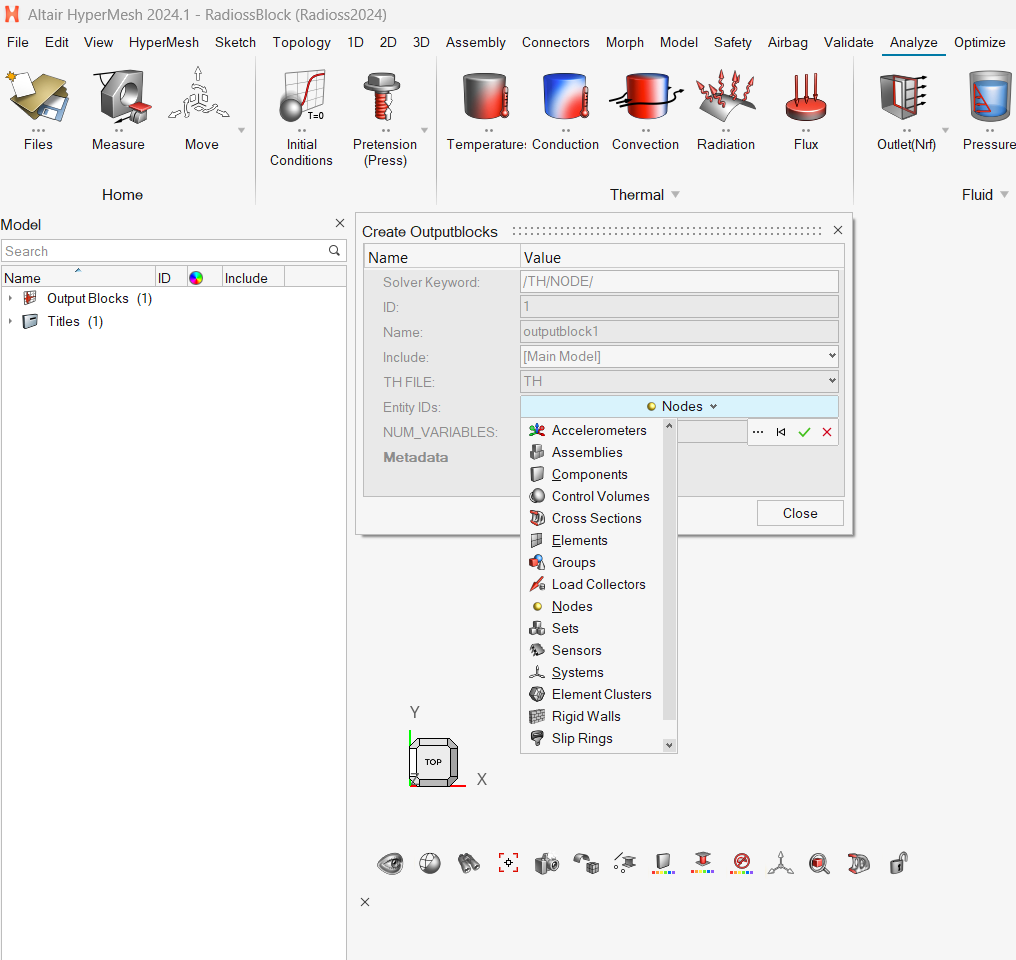Click the Flux tool icon
The image size is (1016, 960).
point(805,97)
